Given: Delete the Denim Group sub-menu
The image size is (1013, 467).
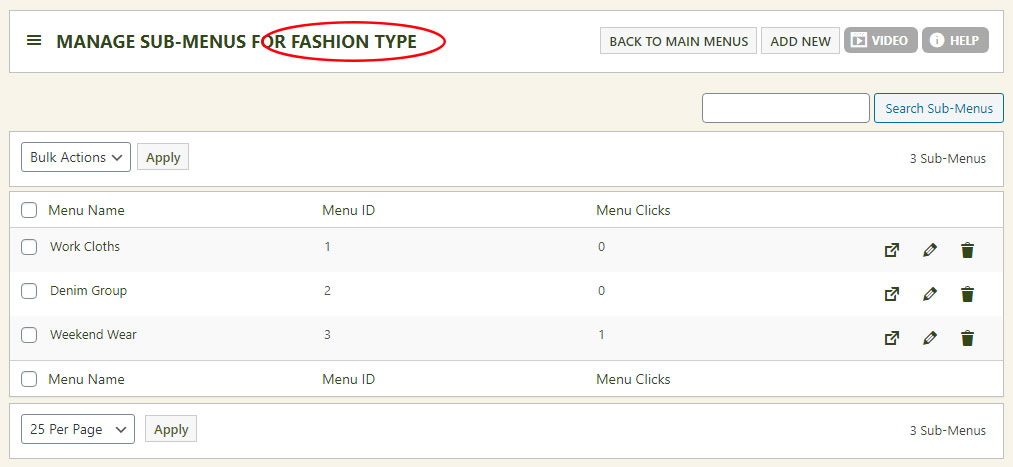Looking at the screenshot, I should 967,294.
